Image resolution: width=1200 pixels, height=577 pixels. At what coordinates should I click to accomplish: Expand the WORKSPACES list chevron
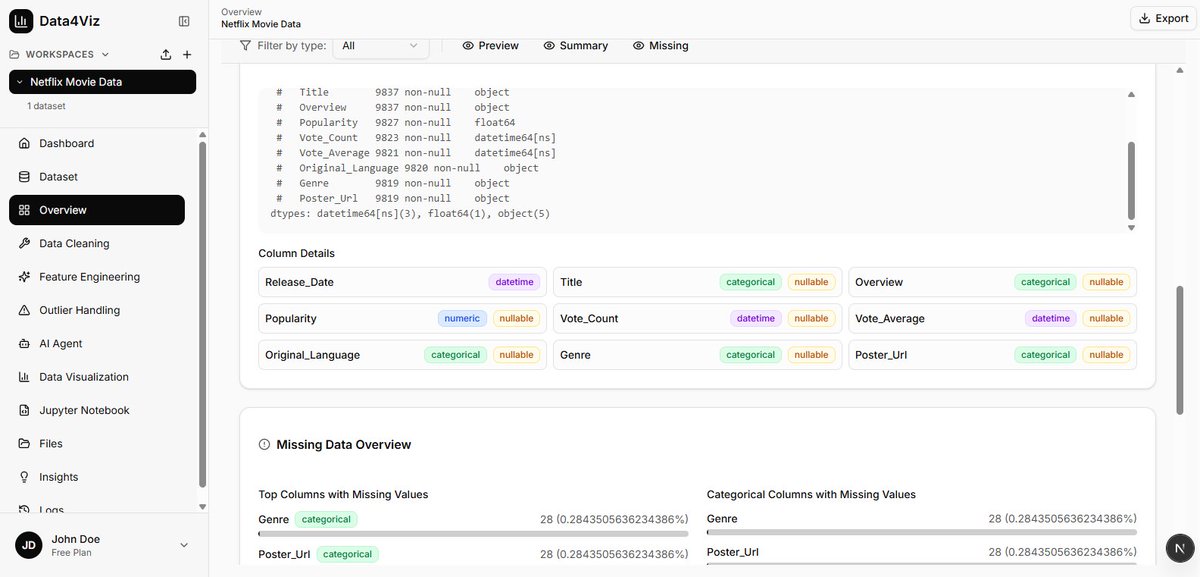[x=104, y=52]
